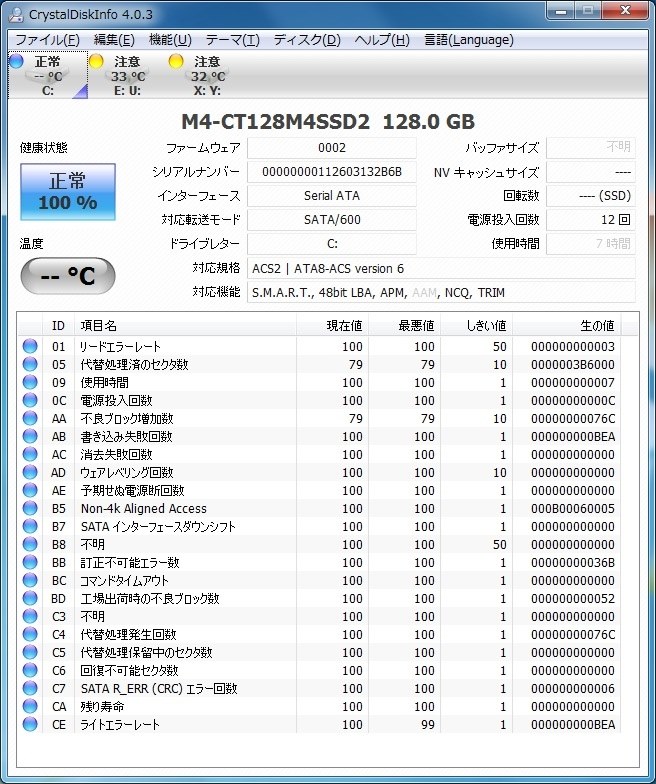Click raw value 0000003B6000 in row 05
Screen dimensions: 656x784
tap(573, 364)
